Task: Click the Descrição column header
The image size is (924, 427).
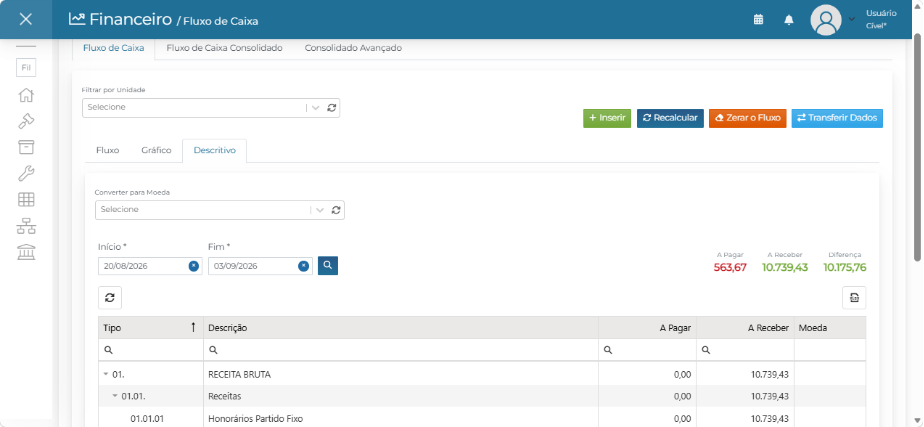Action: tap(401, 328)
